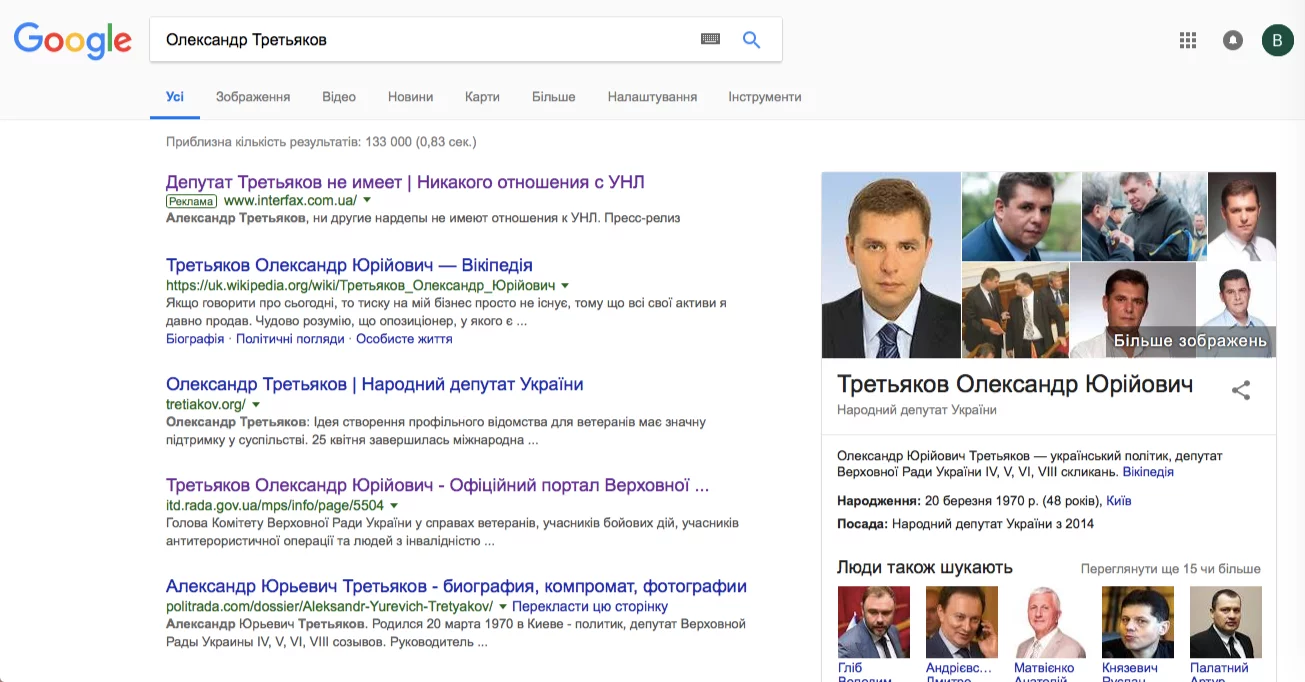Open ad result Депутат Третьяков не имеет
This screenshot has width=1305, height=682.
point(405,182)
